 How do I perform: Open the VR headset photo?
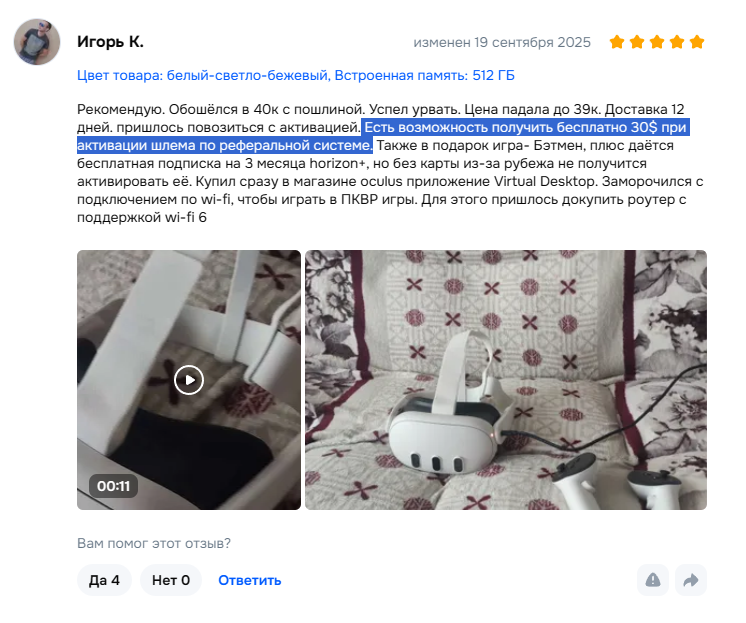(506, 380)
